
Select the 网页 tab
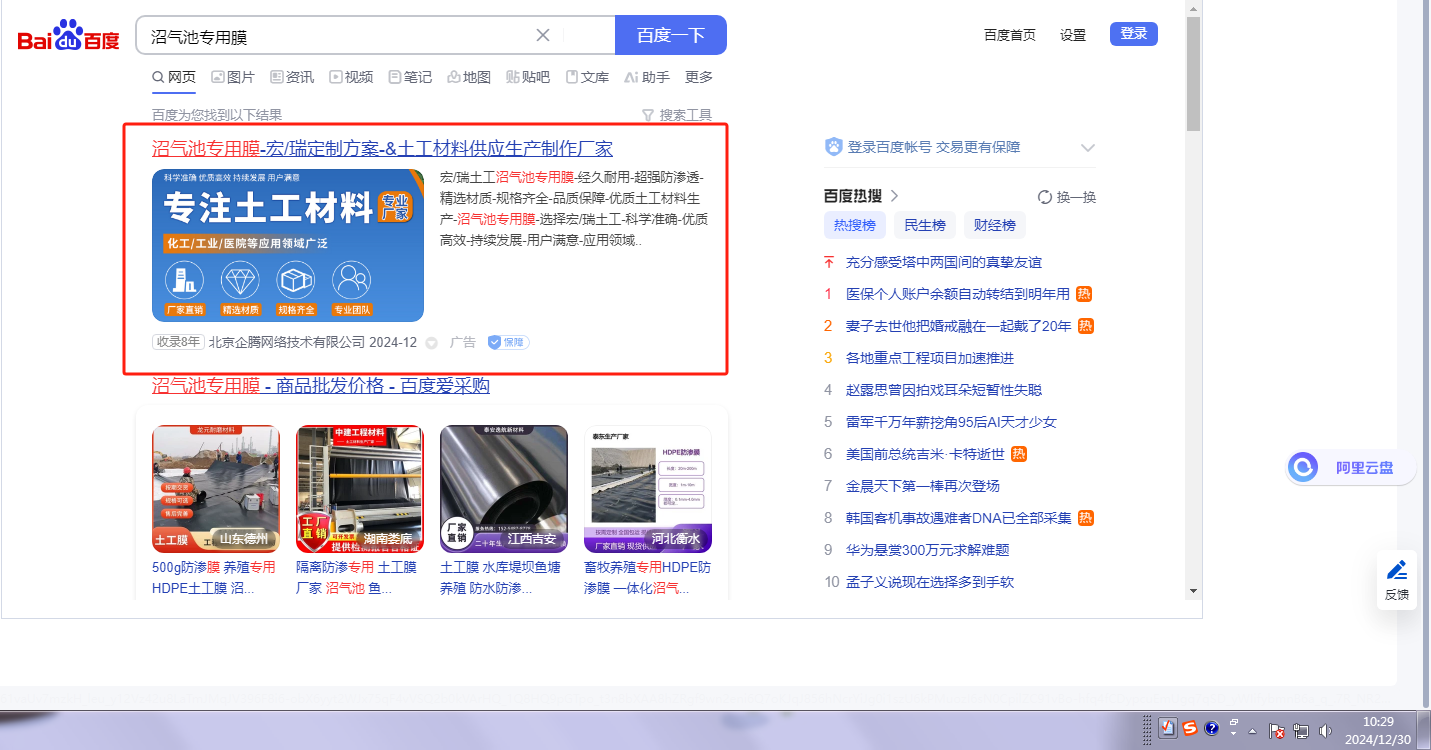[174, 77]
